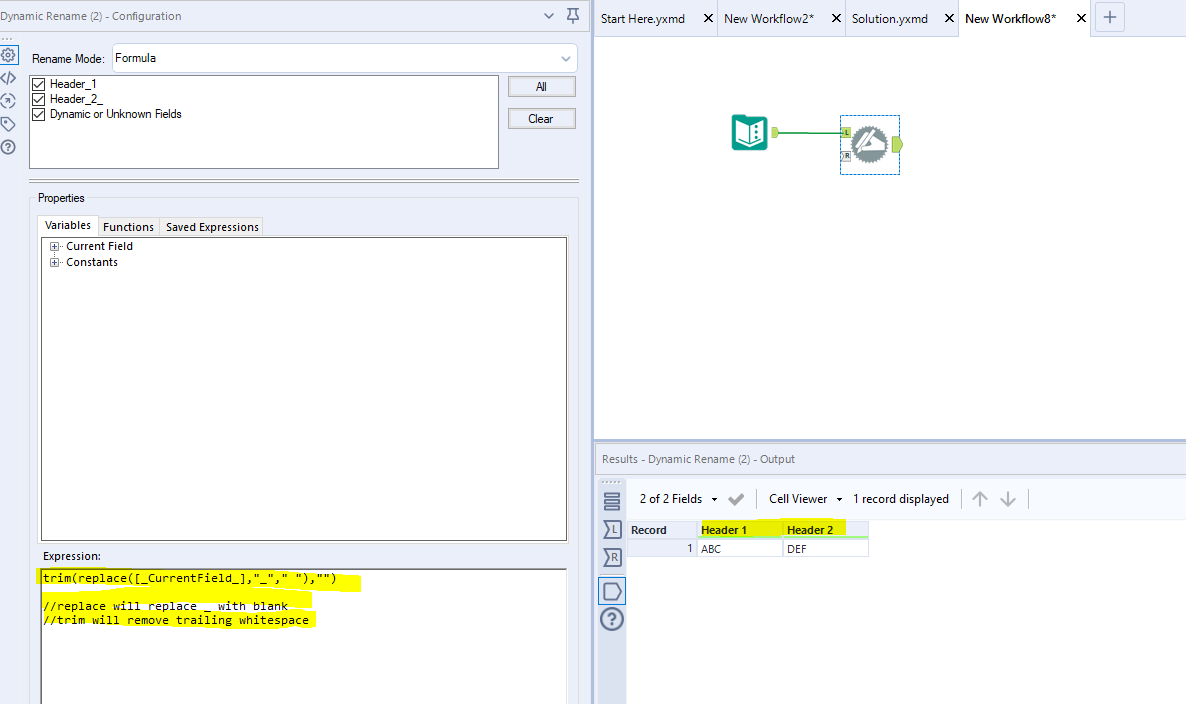Expand the Constants tree node

click(x=55, y=262)
